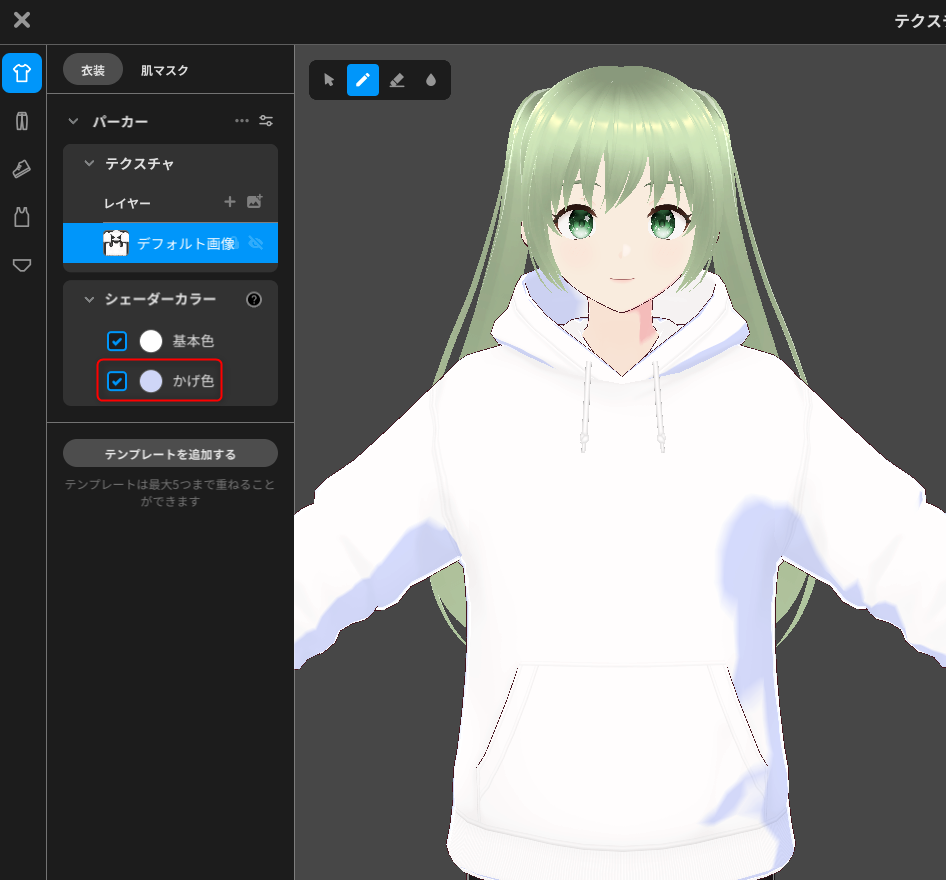The image size is (946, 880).
Task: Collapse the シェーダーカラー section
Action: tap(88, 298)
